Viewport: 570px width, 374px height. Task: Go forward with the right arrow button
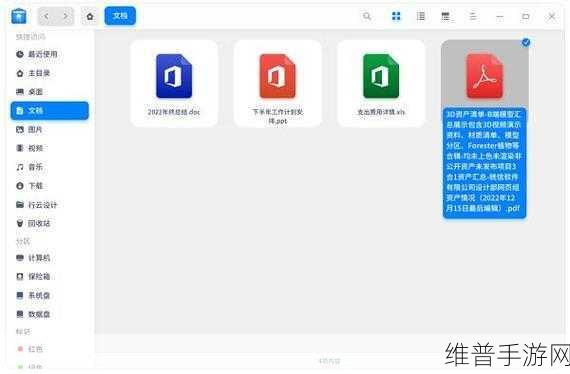point(65,16)
